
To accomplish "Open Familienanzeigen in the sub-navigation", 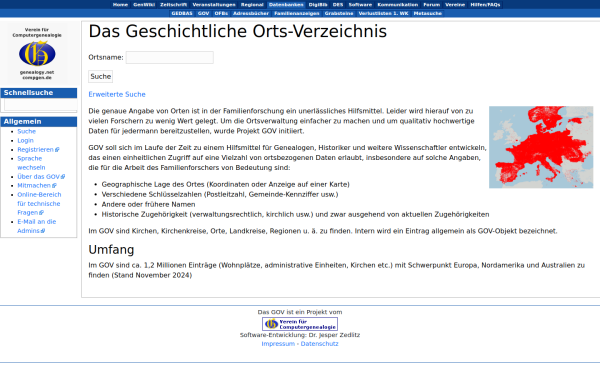I will 297,13.
